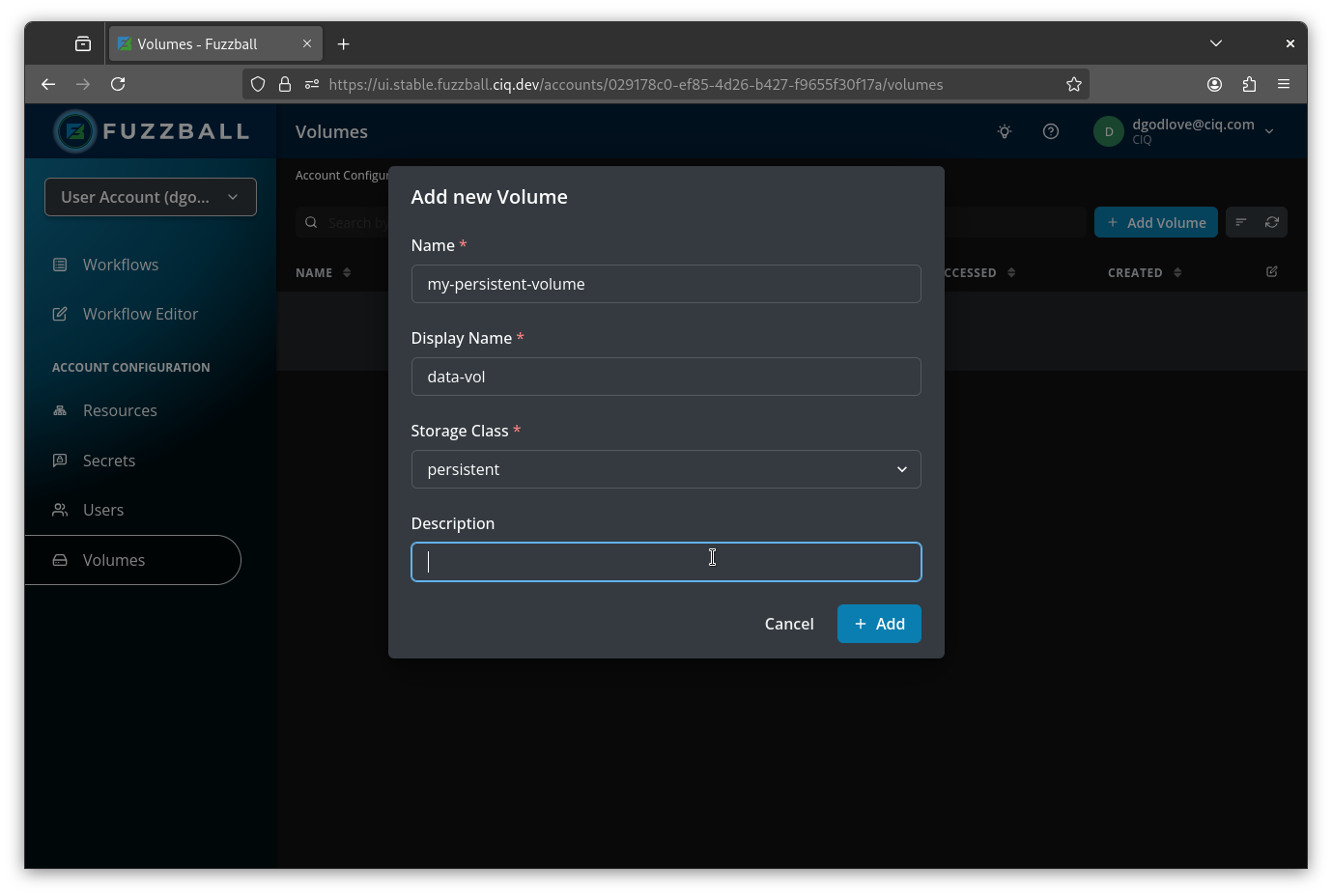
Task: Cancel the Add new Volume dialog
Action: tap(789, 624)
